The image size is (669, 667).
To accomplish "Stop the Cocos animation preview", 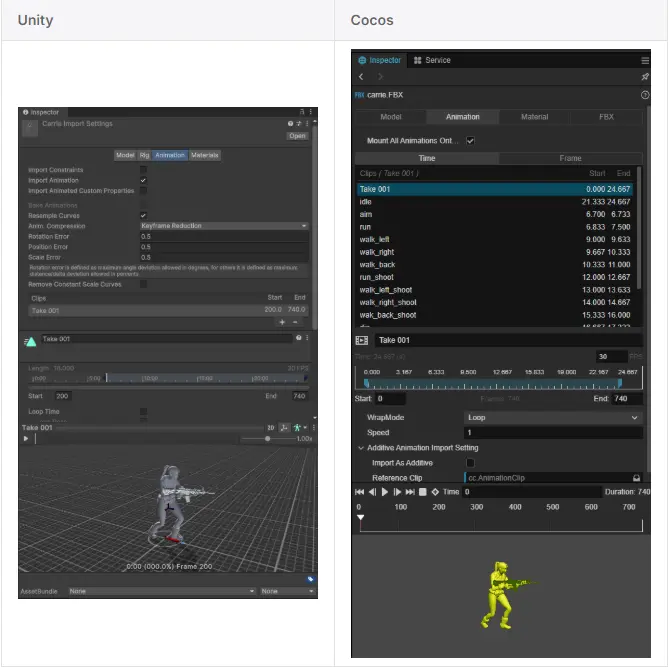I will [x=422, y=492].
